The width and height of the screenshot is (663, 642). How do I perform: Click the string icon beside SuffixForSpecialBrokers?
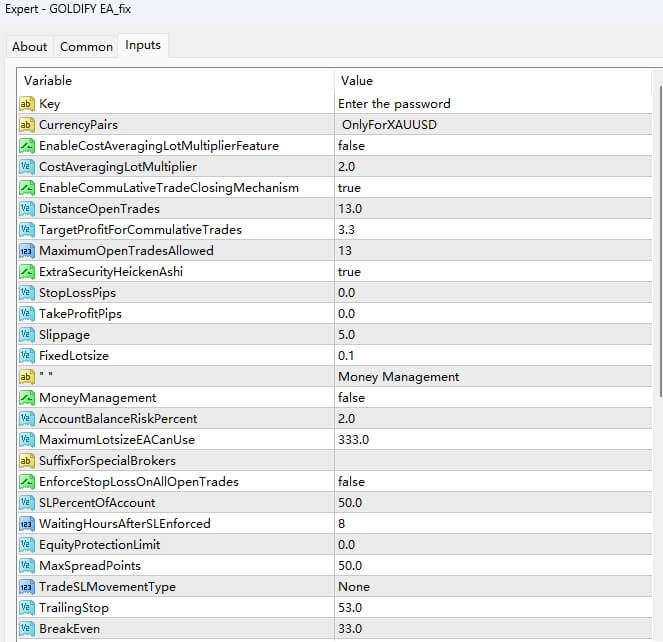pos(26,461)
